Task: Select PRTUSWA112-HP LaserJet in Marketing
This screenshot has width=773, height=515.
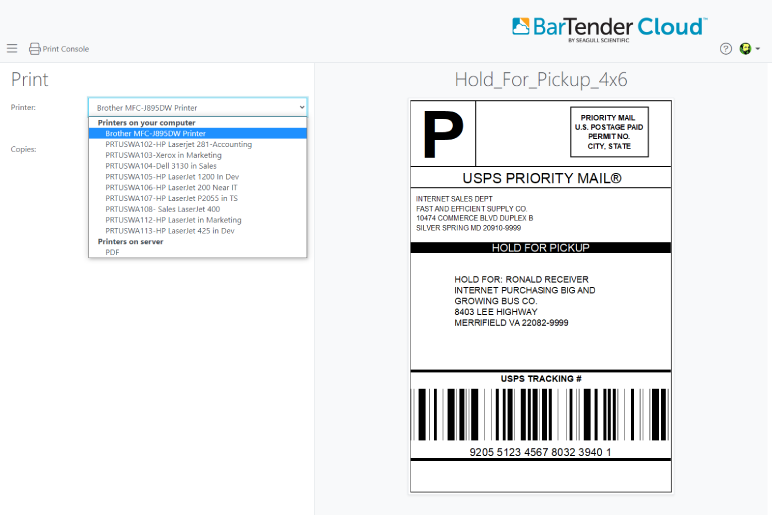Action: click(x=198, y=220)
